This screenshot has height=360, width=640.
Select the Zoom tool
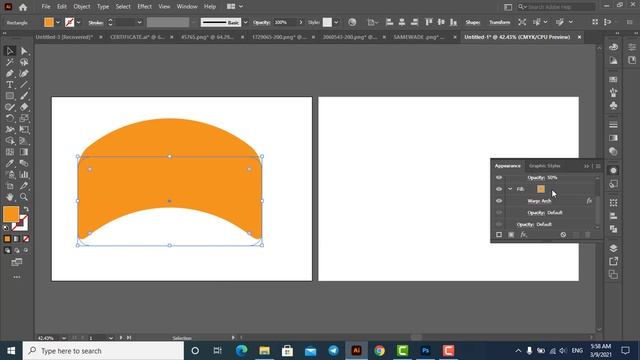[x=24, y=197]
